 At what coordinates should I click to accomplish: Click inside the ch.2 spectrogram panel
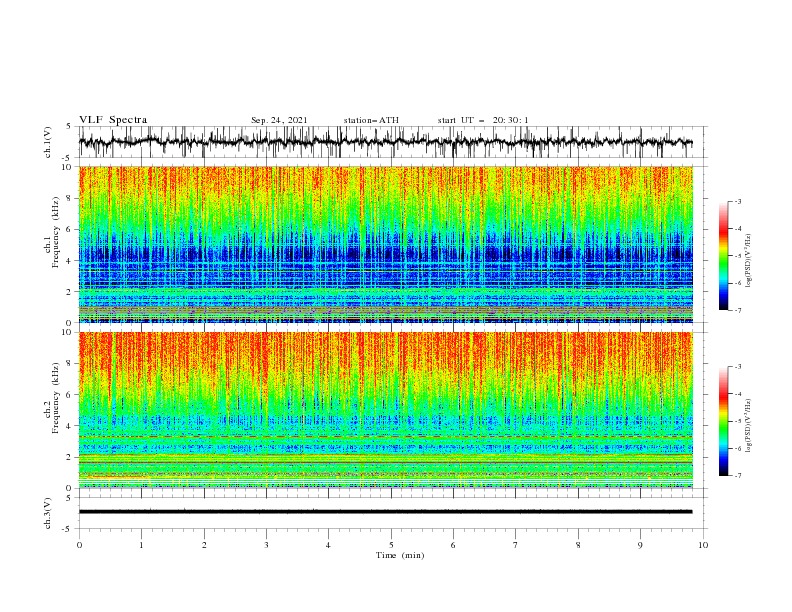[x=385, y=410]
